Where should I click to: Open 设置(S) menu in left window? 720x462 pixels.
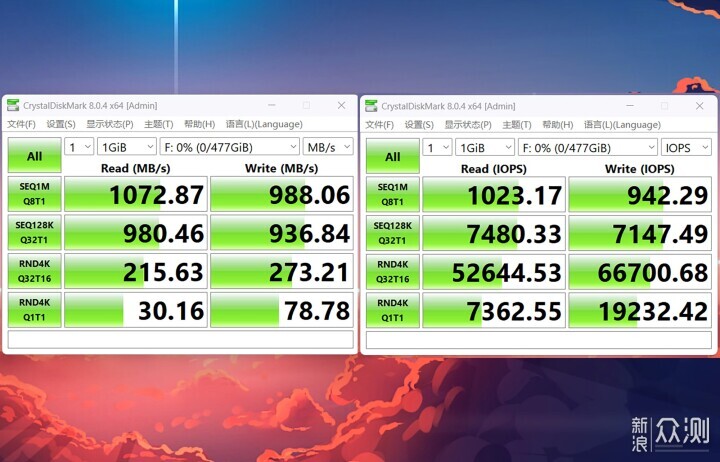[61, 124]
